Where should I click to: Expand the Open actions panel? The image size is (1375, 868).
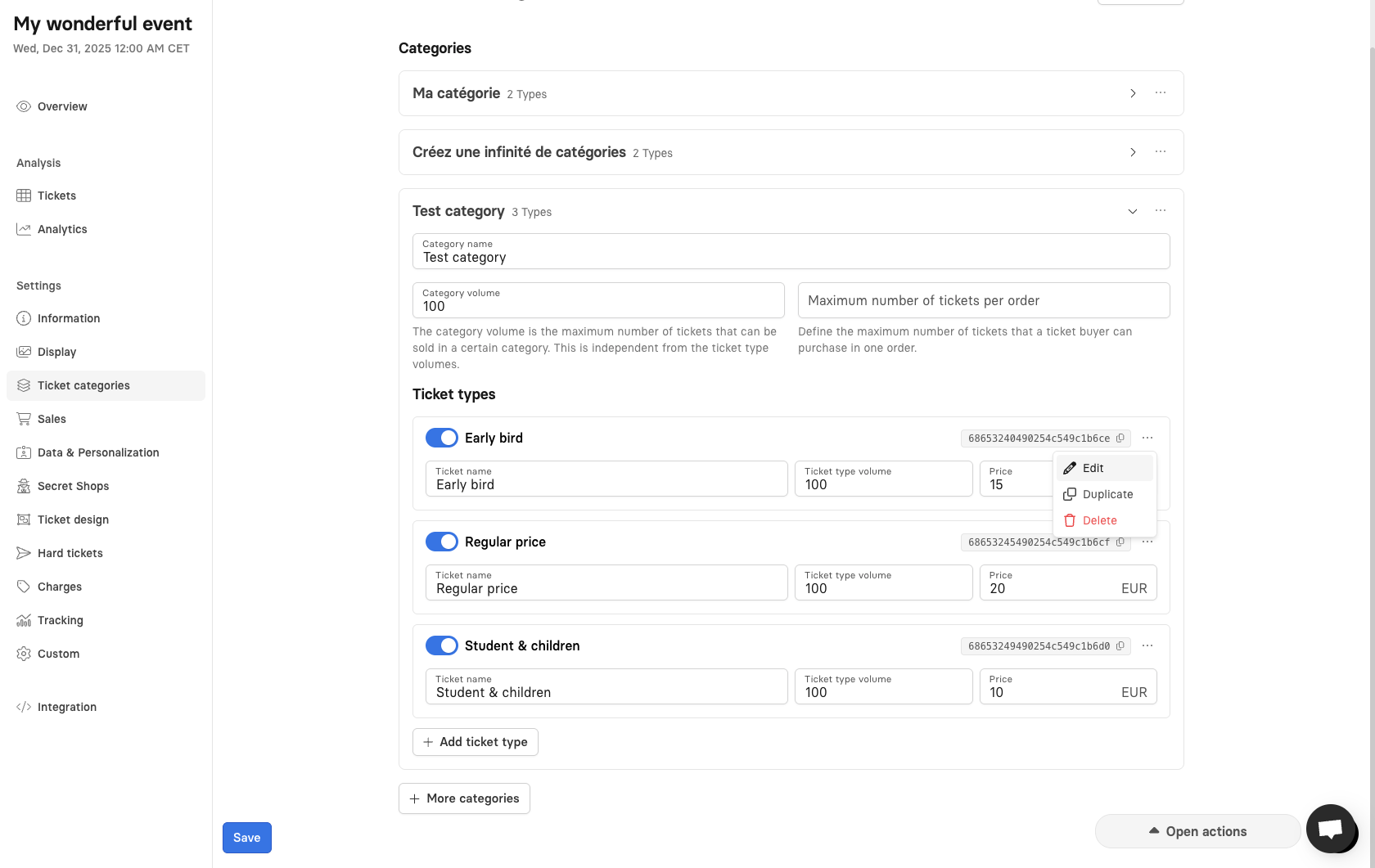[1197, 831]
